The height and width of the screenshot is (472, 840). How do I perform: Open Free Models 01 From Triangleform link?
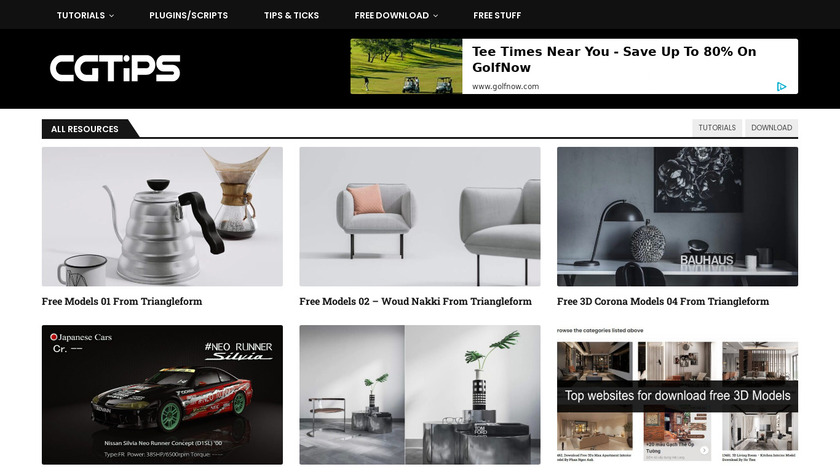coord(122,301)
